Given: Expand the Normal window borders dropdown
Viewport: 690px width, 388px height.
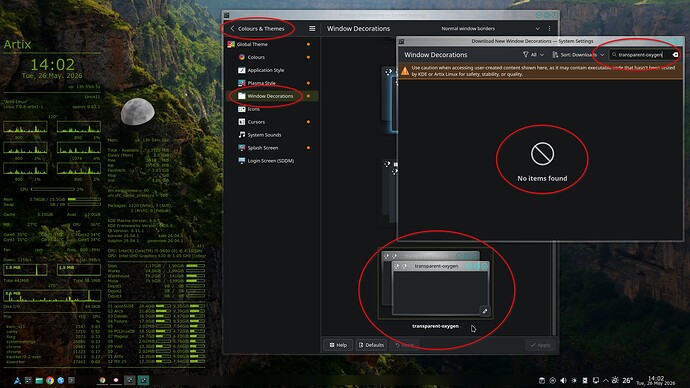Looking at the screenshot, I should coord(490,29).
